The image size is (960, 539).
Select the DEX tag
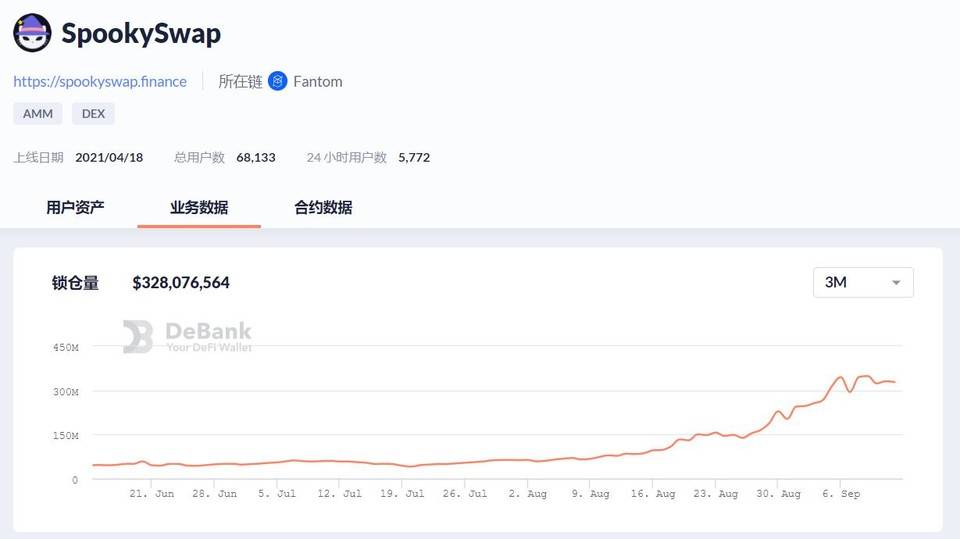pos(93,113)
